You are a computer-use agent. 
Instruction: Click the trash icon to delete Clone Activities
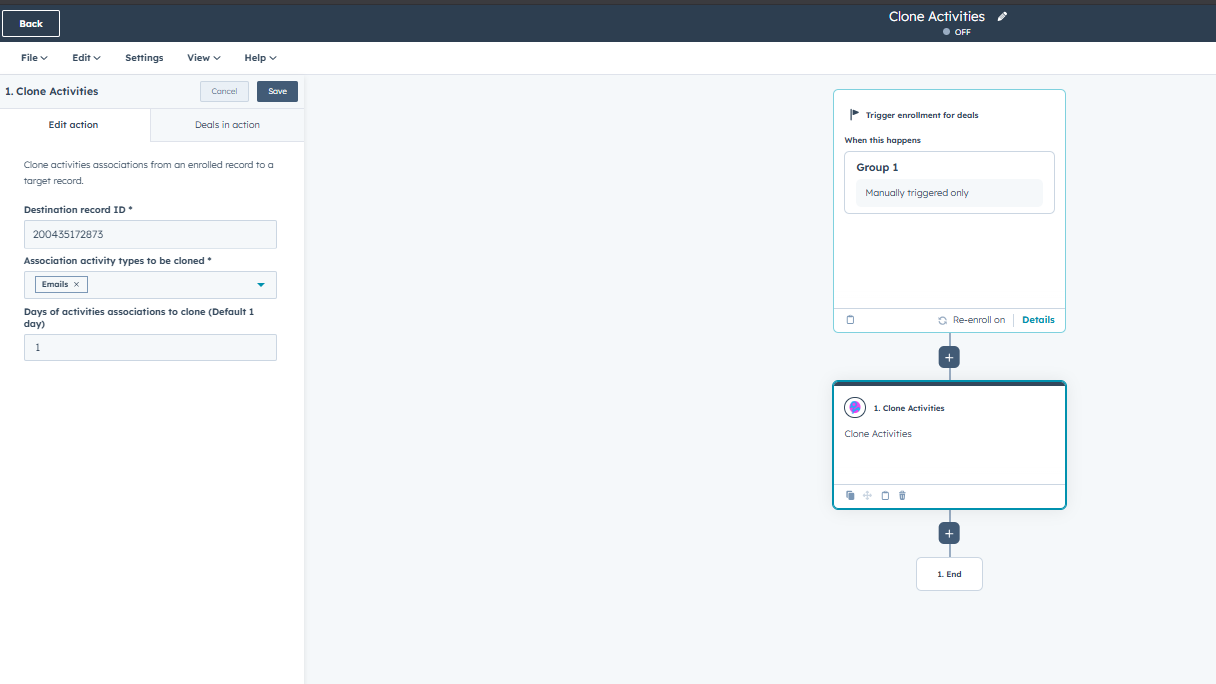click(902, 496)
